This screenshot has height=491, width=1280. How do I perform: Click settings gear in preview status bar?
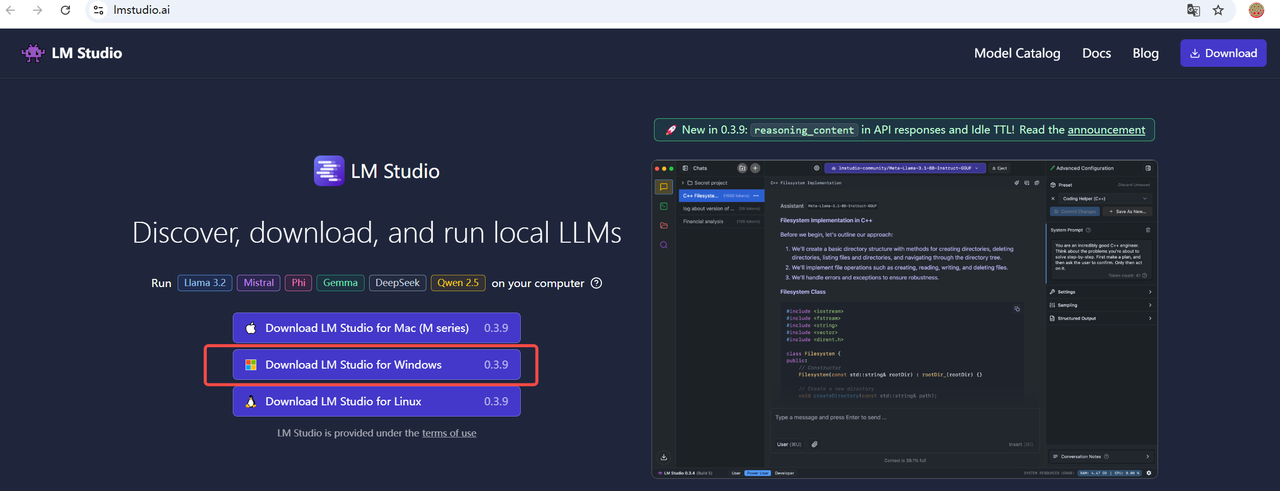point(1148,473)
